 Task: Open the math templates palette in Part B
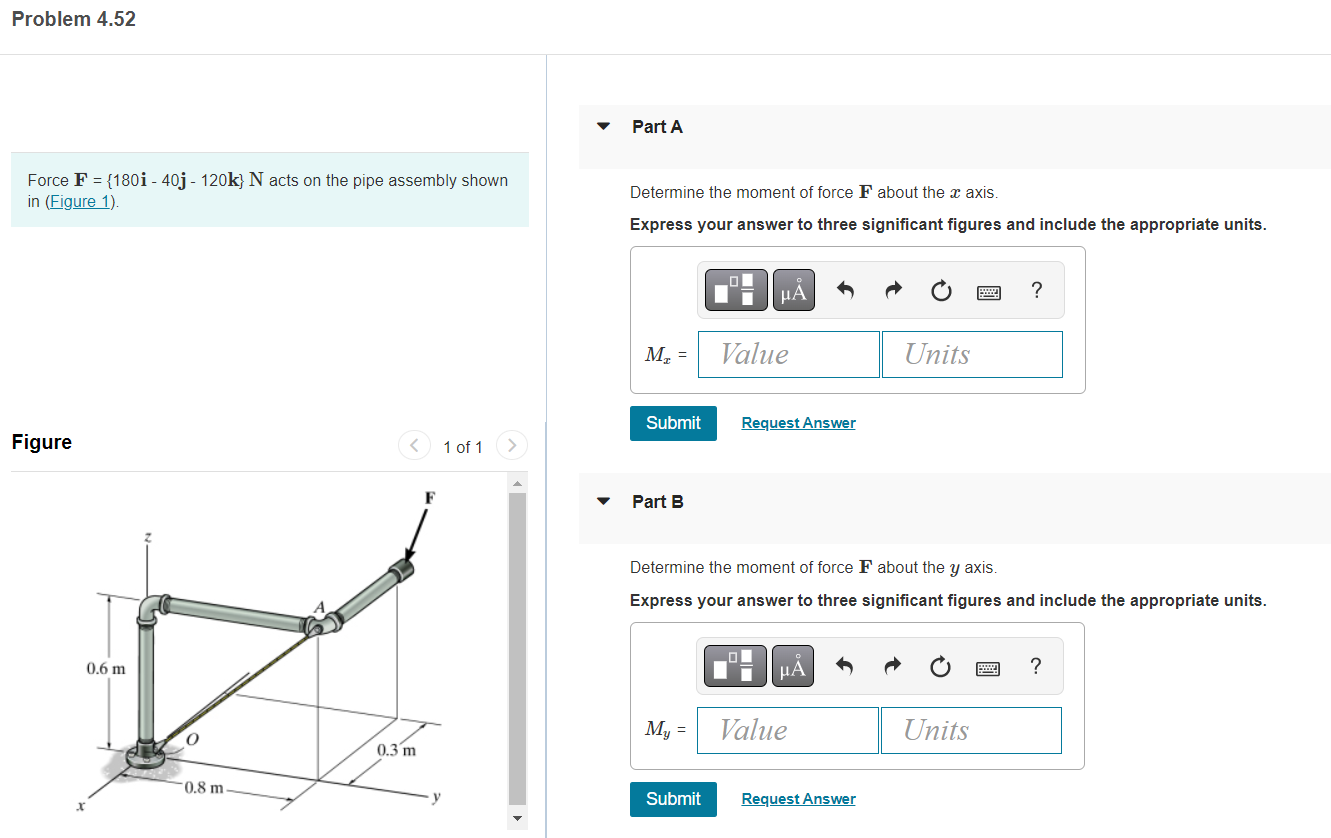point(734,665)
